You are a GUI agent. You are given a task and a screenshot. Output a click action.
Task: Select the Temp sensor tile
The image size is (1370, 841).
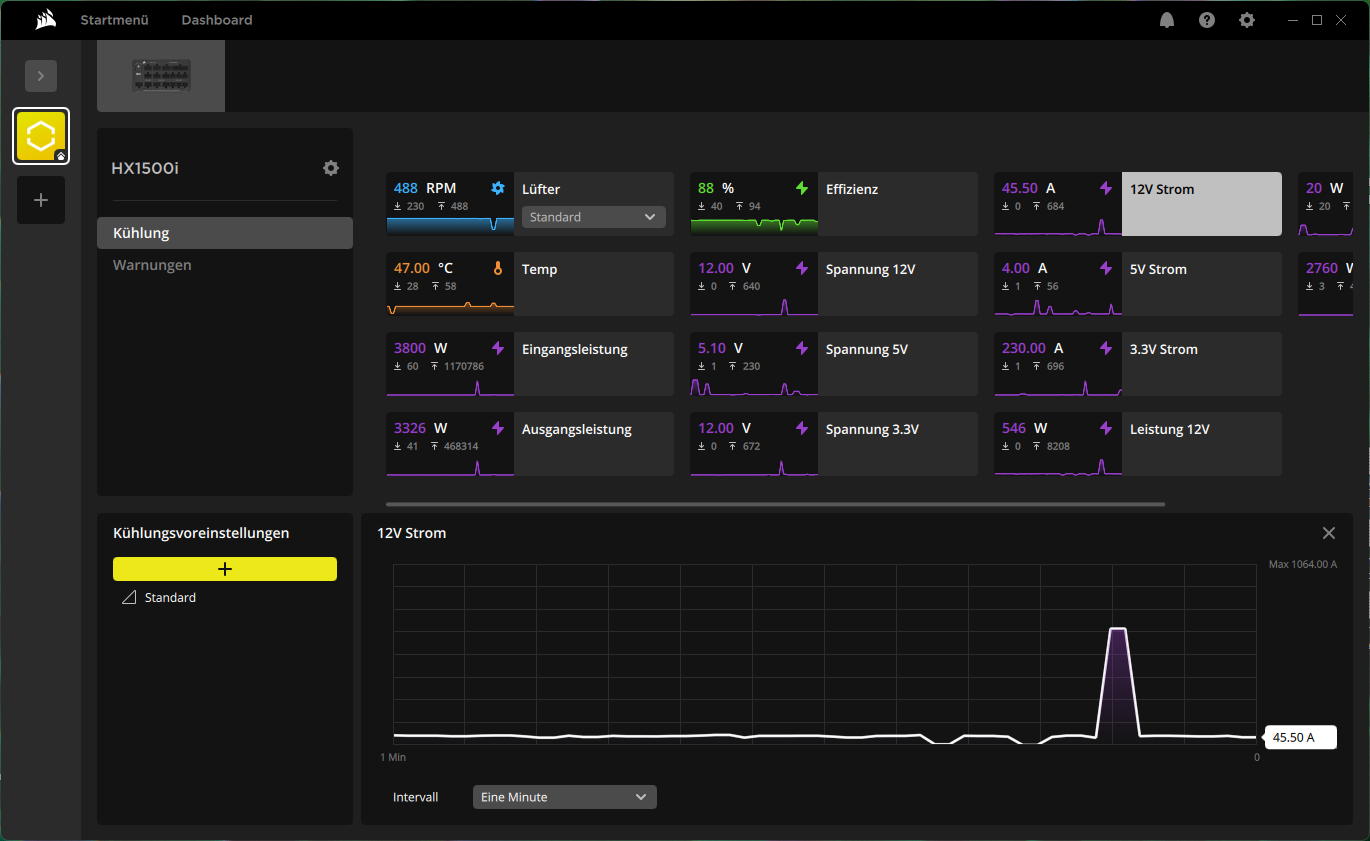[530, 284]
